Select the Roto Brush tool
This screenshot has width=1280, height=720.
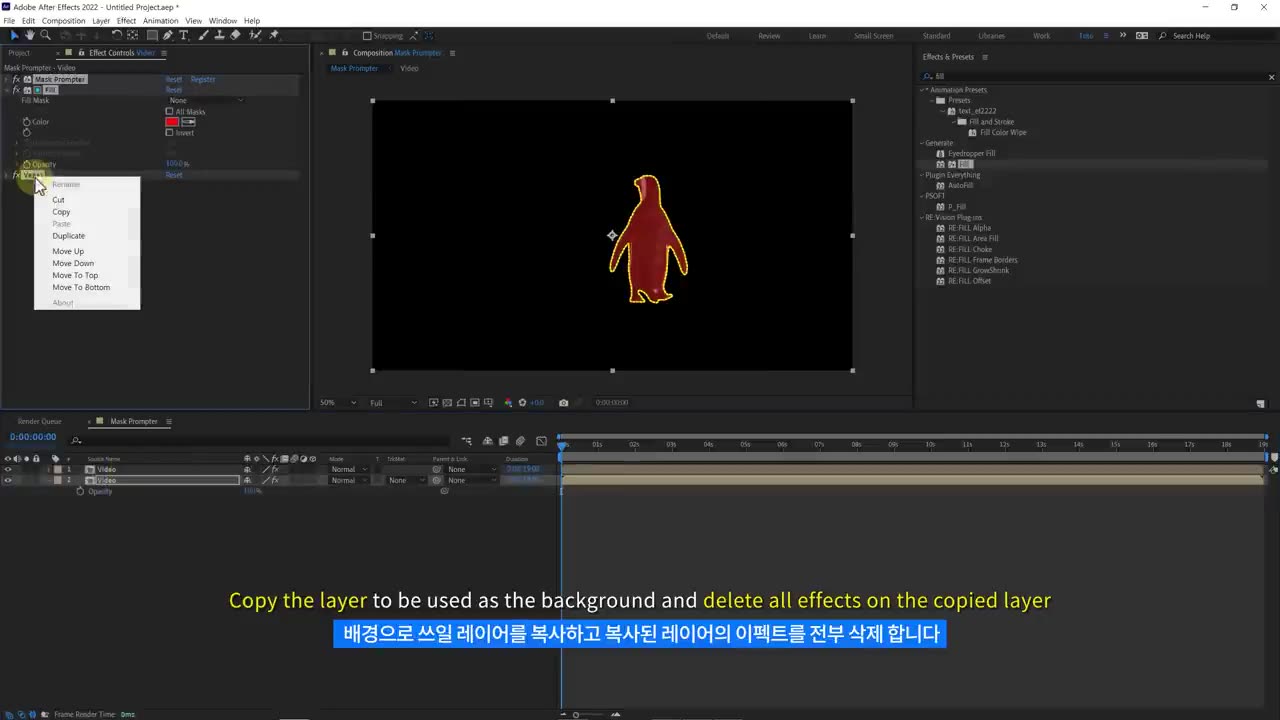point(254,35)
